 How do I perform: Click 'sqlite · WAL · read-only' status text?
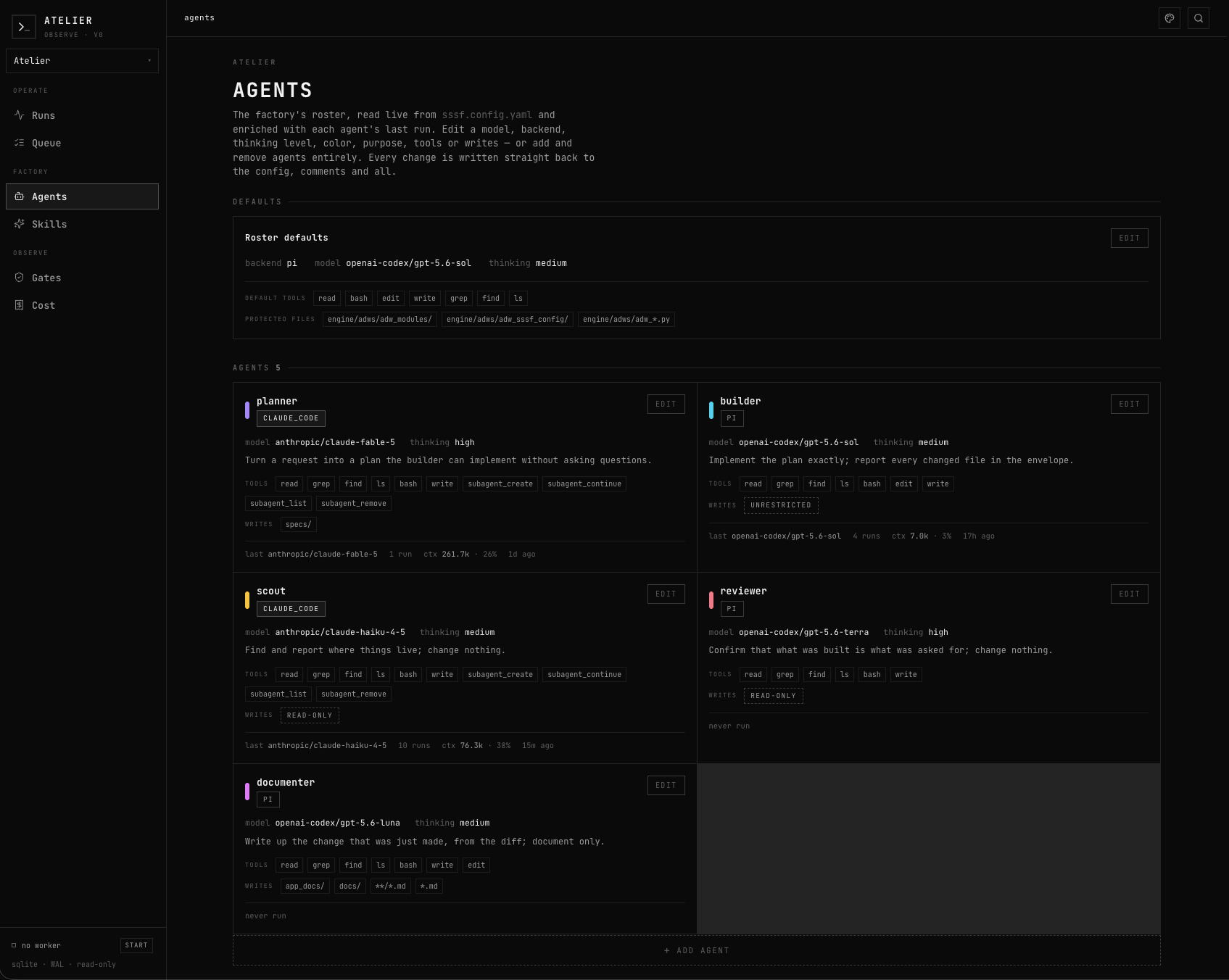coord(64,964)
